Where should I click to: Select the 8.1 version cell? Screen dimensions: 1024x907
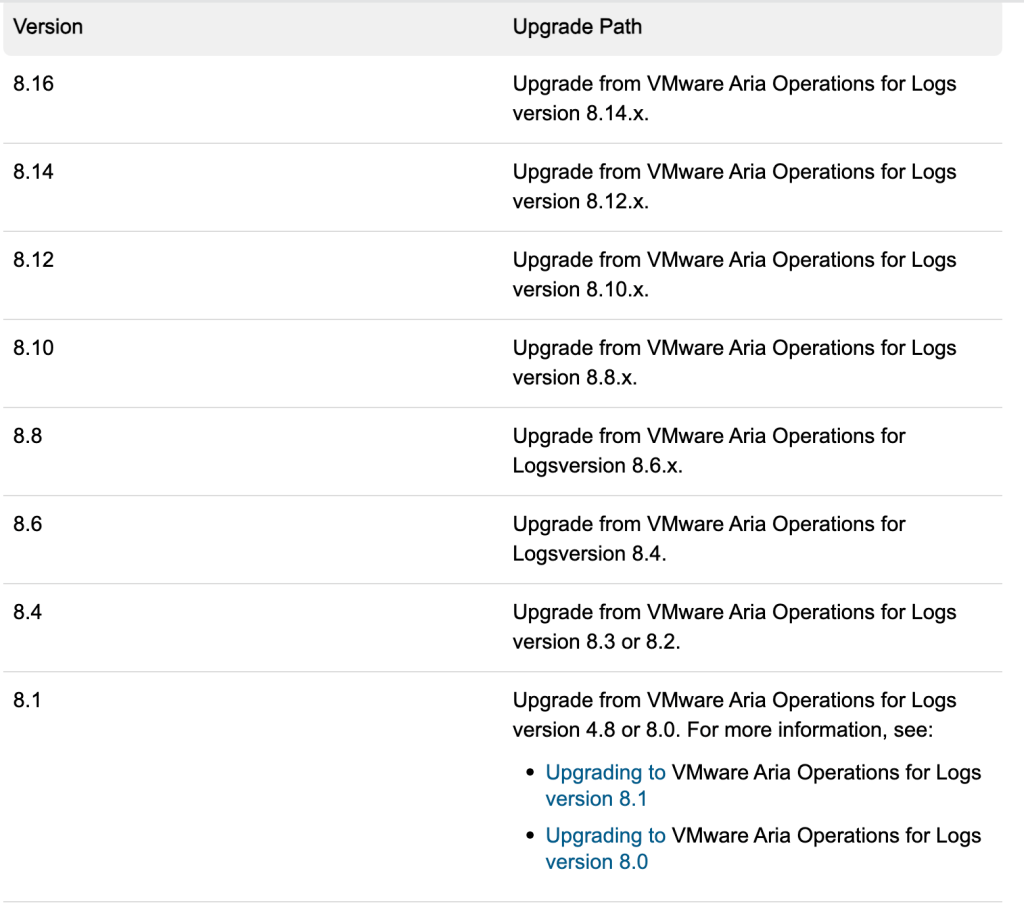point(27,700)
